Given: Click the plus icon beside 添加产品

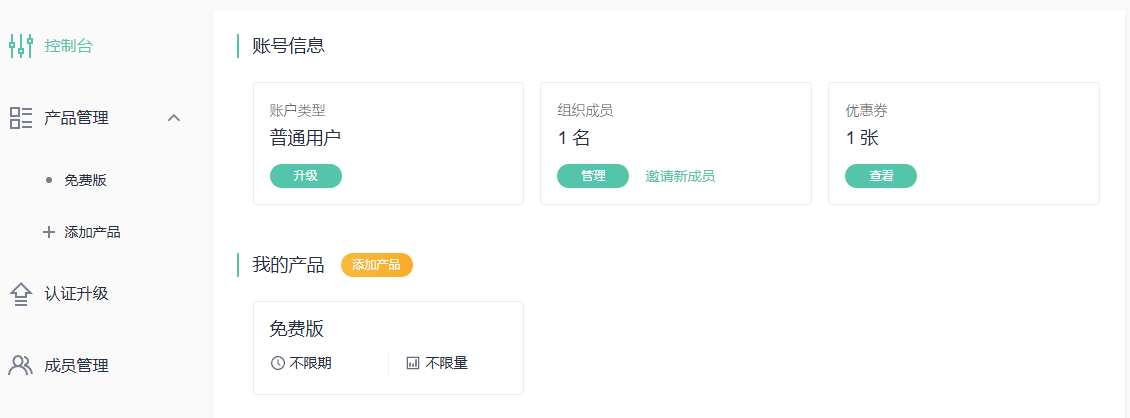Looking at the screenshot, I should [49, 232].
